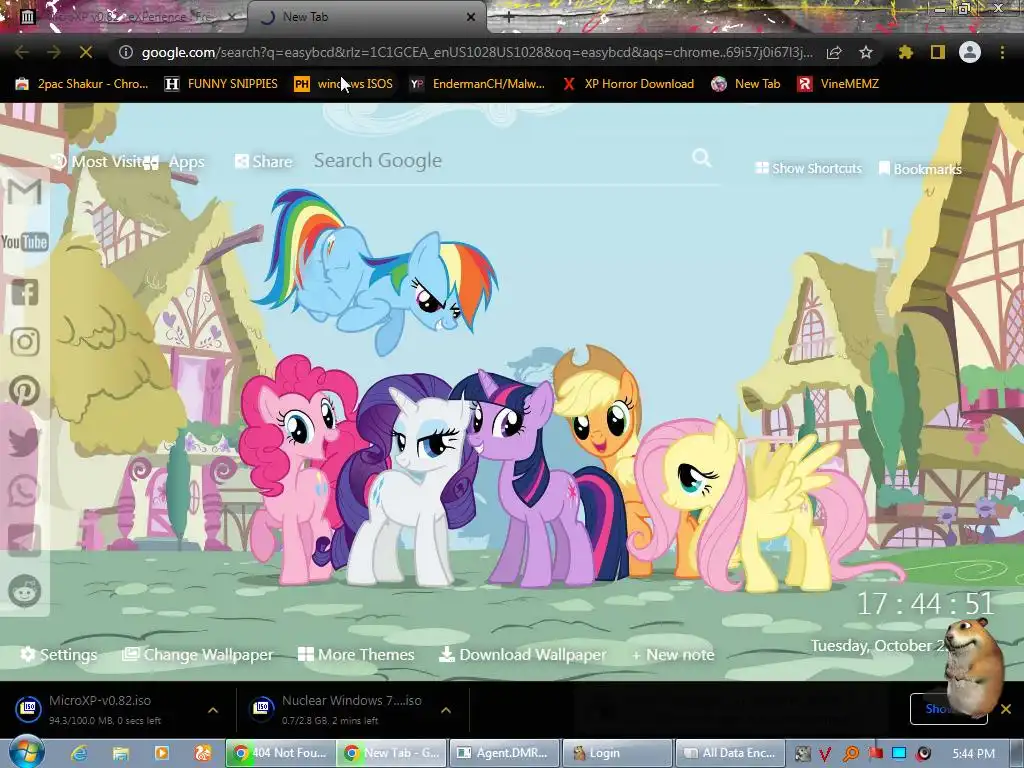This screenshot has height=768, width=1024.
Task: Open Gmail from the left sidebar
Action: [x=24, y=192]
